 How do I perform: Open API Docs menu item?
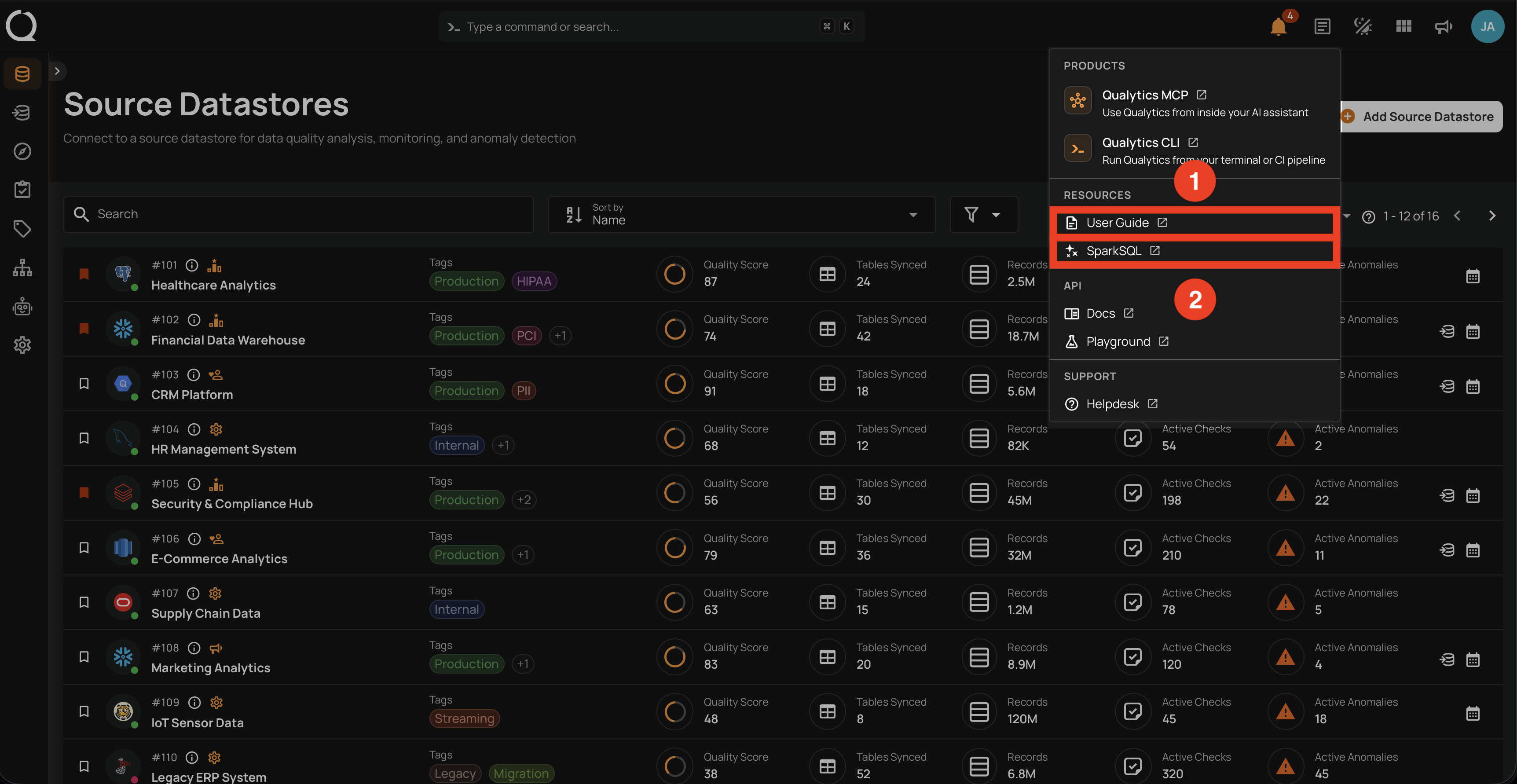tap(1194, 313)
